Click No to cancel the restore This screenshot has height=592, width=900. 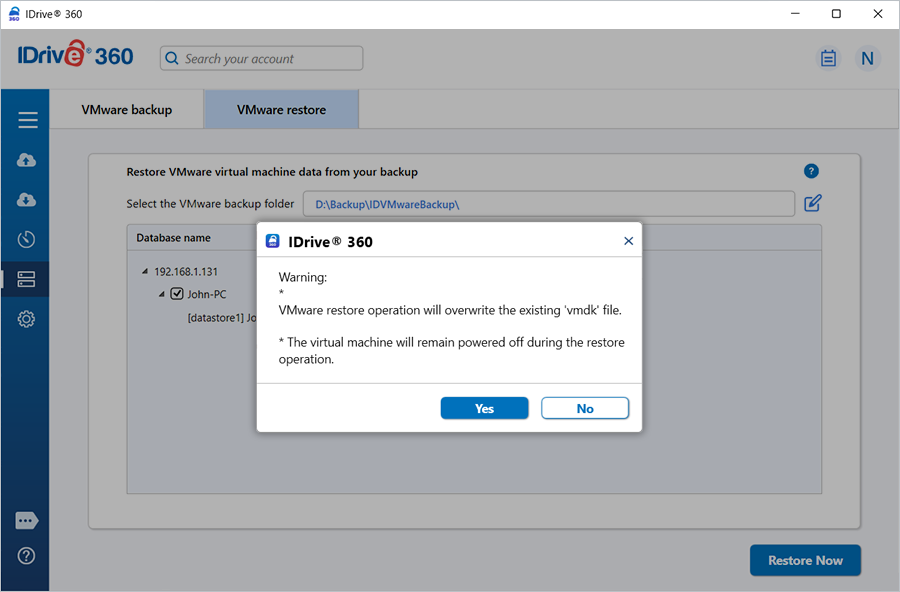coord(585,408)
